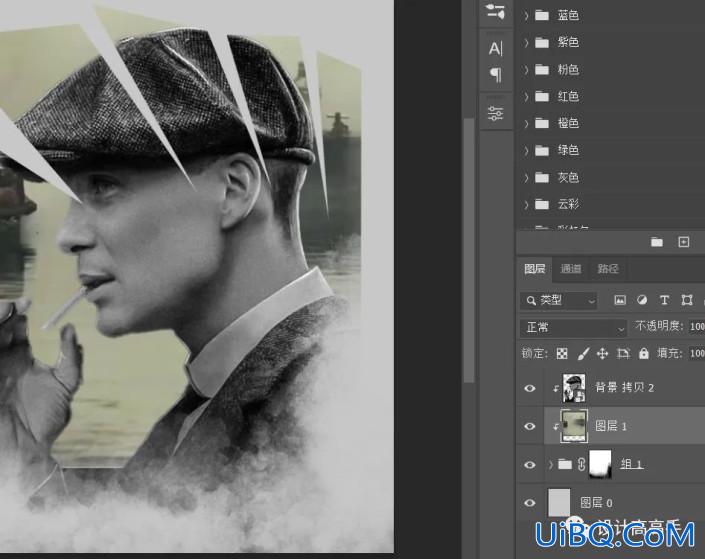
Task: Open the Character panel icon
Action: pyautogui.click(x=495, y=49)
